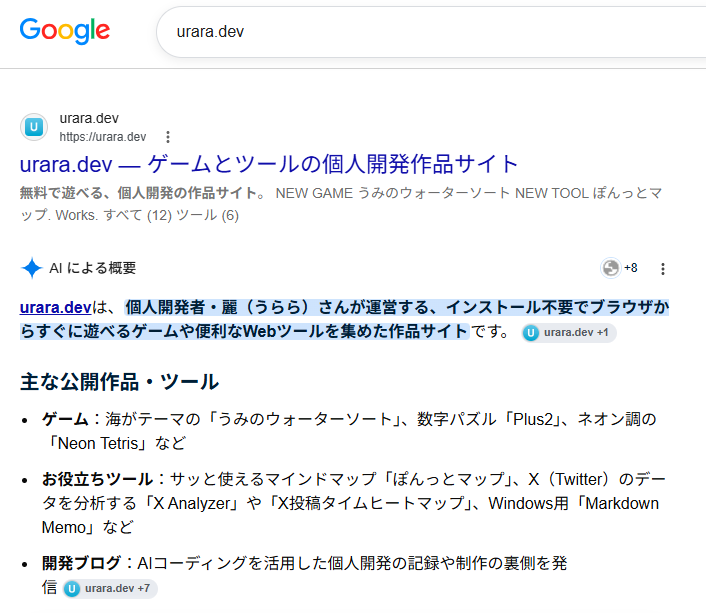Screen dimensions: 706x613
Task: Click snippet text 無料で遊べる、個人開発の作品サイト。
Action: click(144, 193)
